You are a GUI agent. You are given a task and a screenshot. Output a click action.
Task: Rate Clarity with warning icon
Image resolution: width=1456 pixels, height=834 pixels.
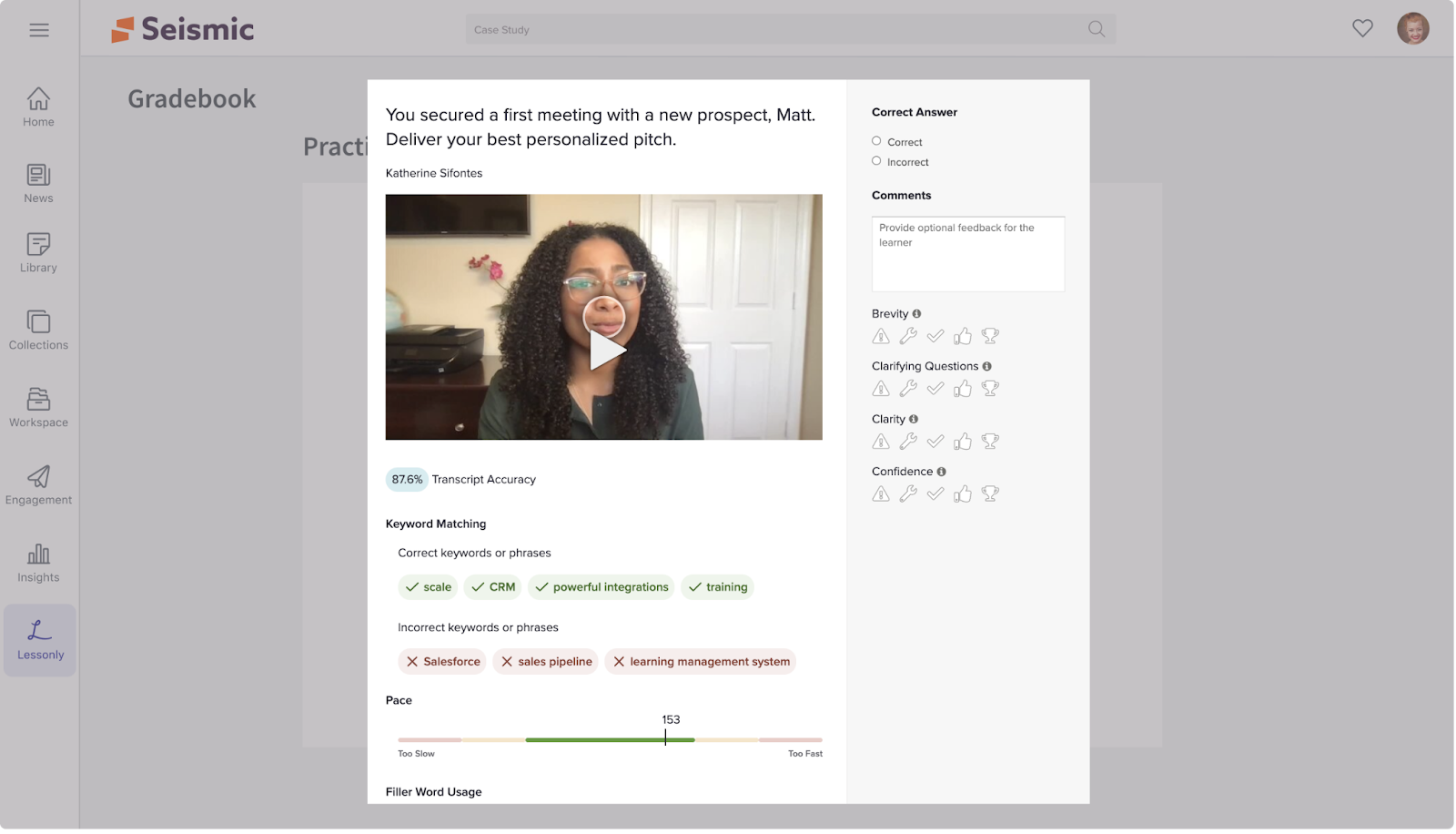(882, 442)
